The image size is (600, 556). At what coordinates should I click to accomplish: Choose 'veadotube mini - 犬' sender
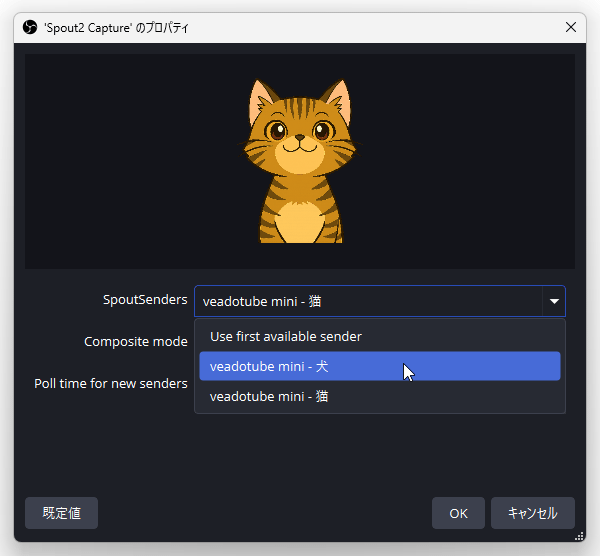coord(380,366)
